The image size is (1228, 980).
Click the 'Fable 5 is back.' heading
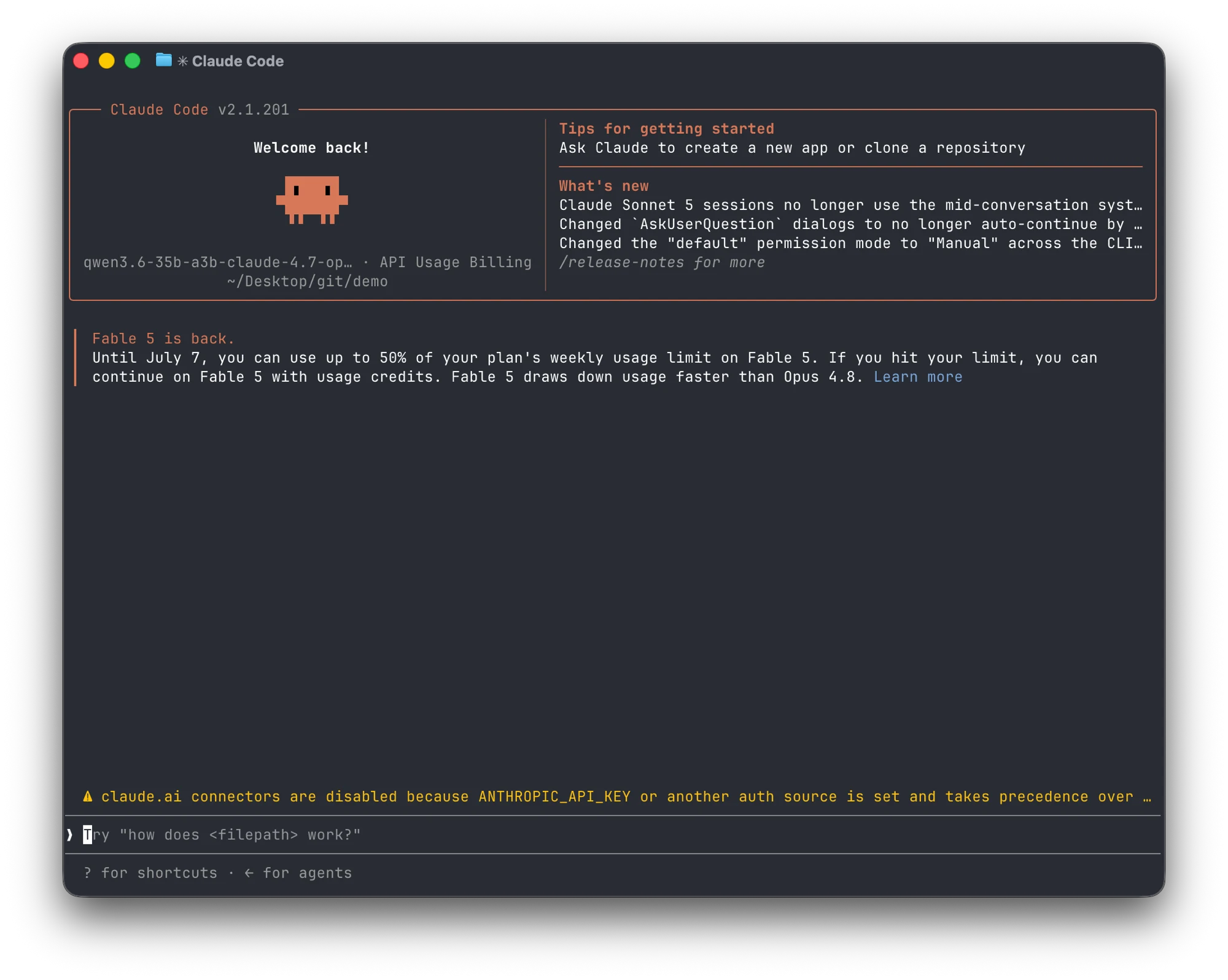coord(163,338)
